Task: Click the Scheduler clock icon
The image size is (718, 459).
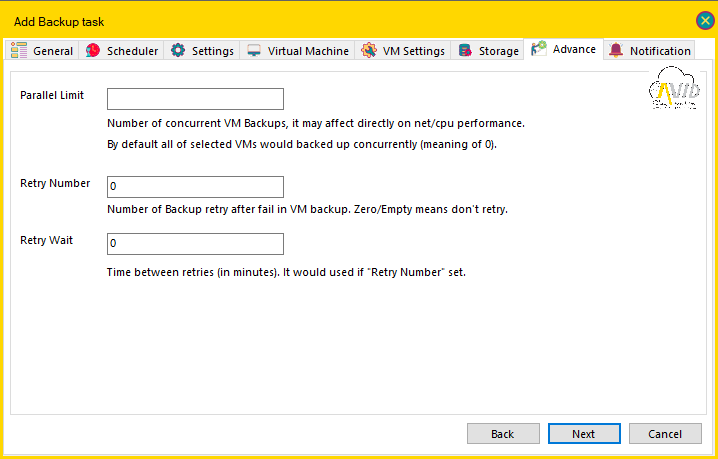Action: [x=93, y=50]
